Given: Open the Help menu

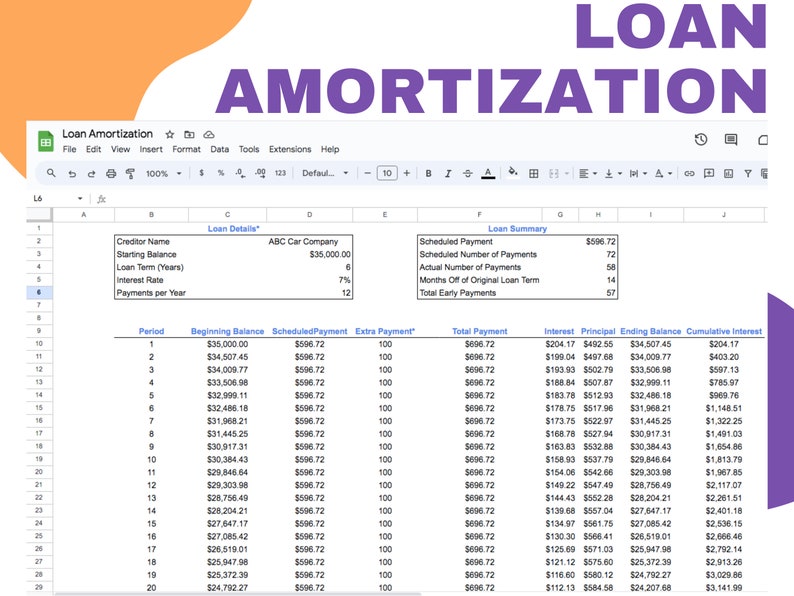Looking at the screenshot, I should pos(330,149).
